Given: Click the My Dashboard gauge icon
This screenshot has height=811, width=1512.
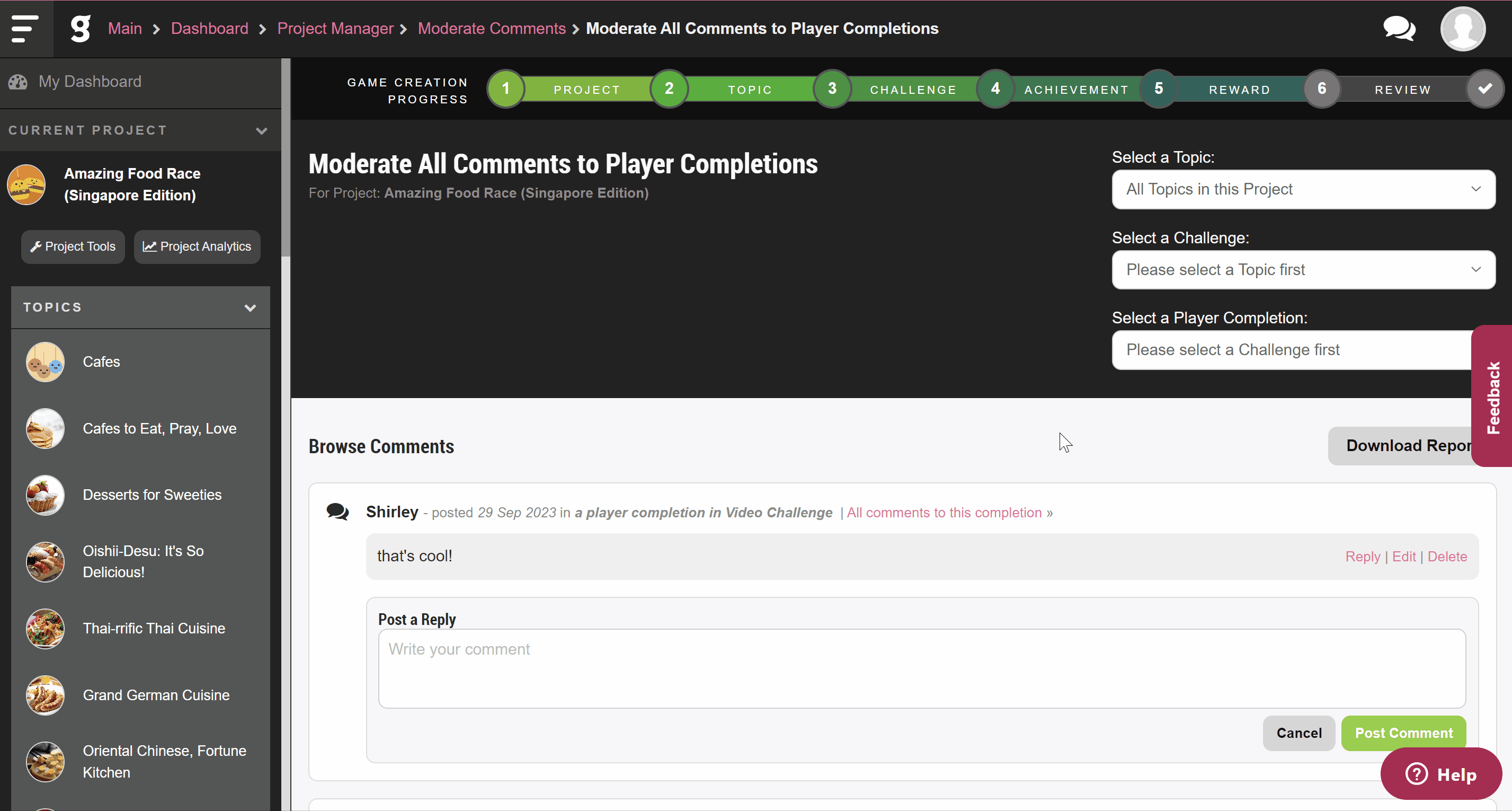Looking at the screenshot, I should [17, 82].
